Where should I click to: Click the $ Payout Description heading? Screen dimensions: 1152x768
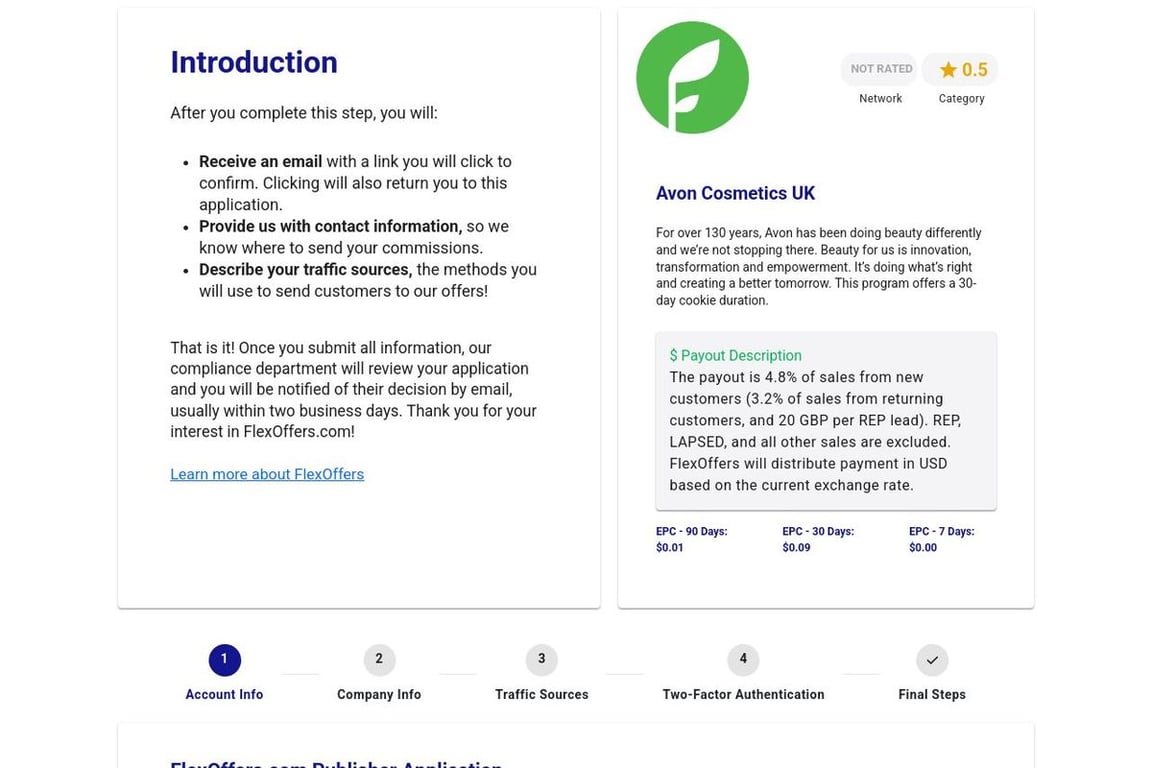[x=735, y=356]
